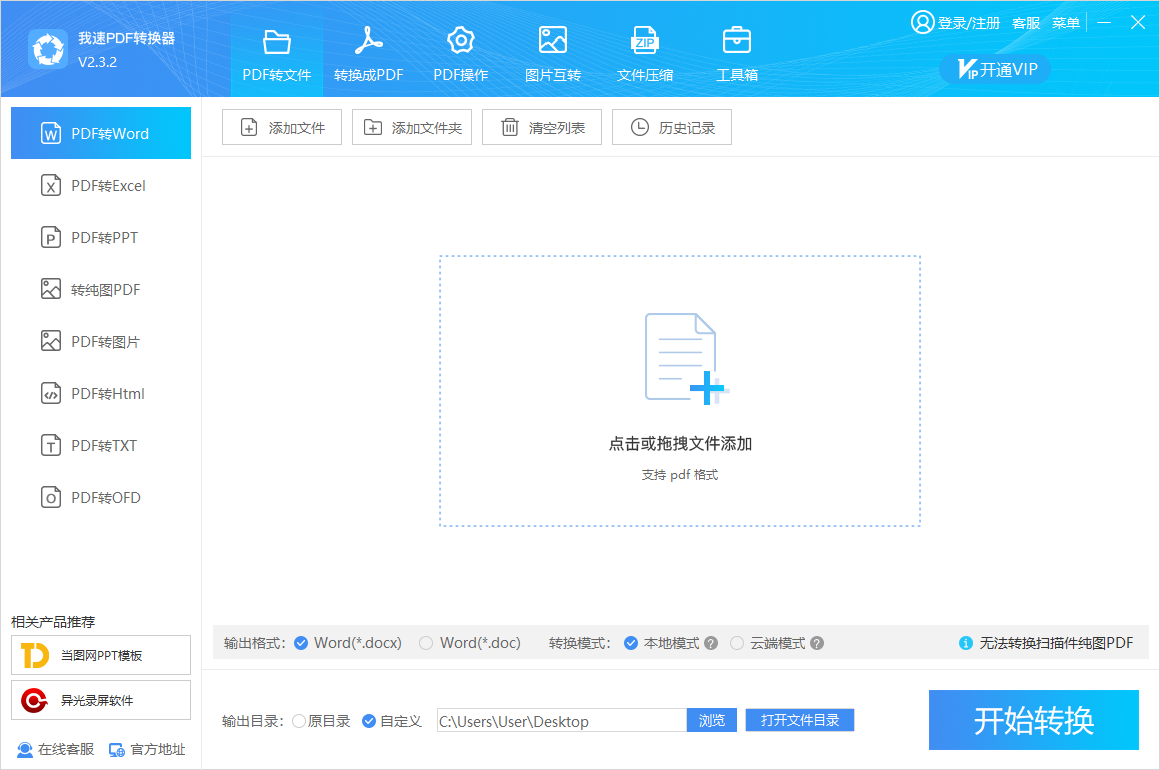The height and width of the screenshot is (770, 1160).
Task: Select PDF转Excel in the sidebar
Action: 101,186
